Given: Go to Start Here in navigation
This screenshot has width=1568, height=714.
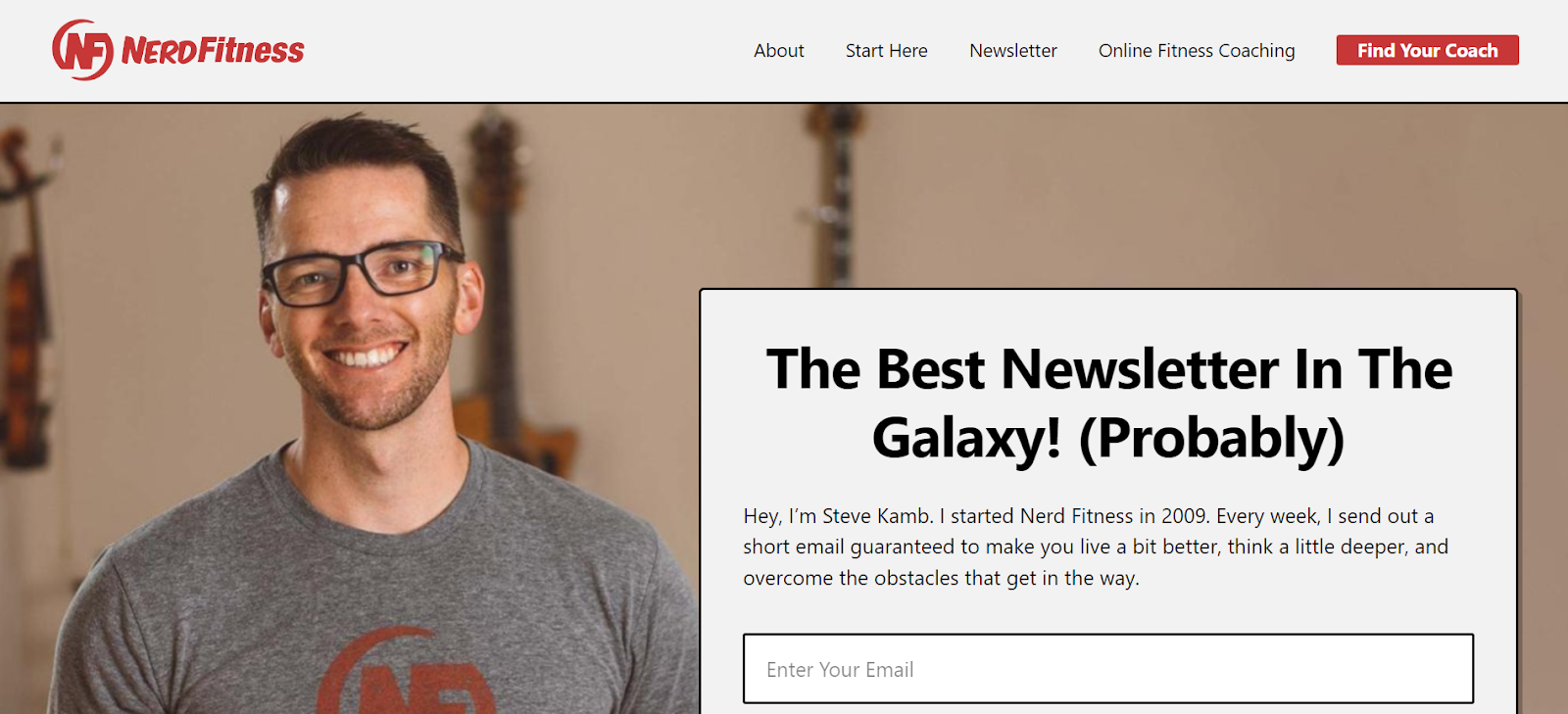Looking at the screenshot, I should coord(886,51).
